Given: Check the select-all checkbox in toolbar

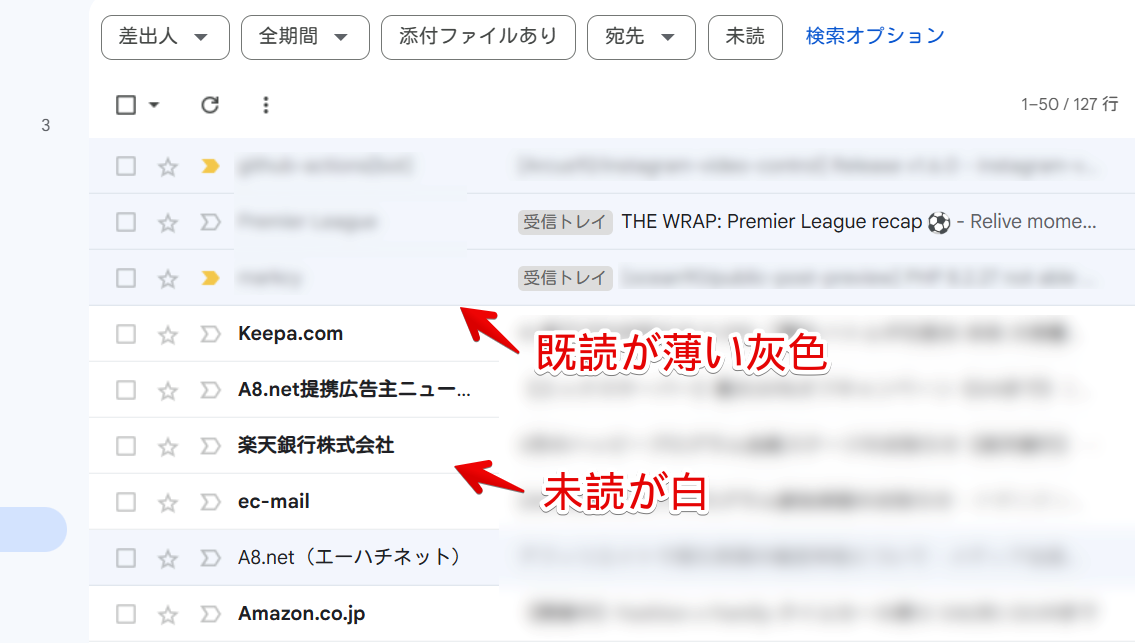Looking at the screenshot, I should 126,105.
